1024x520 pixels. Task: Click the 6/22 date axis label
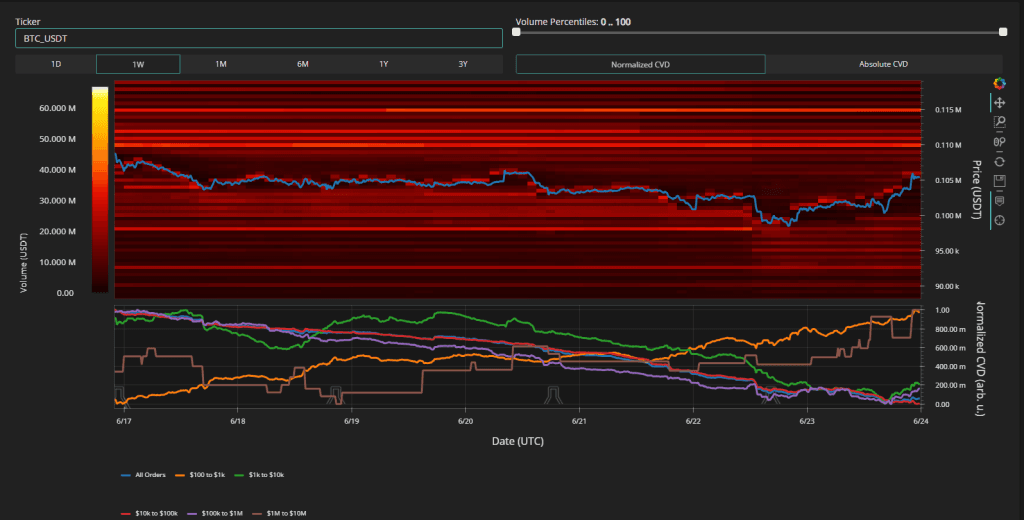[693, 421]
